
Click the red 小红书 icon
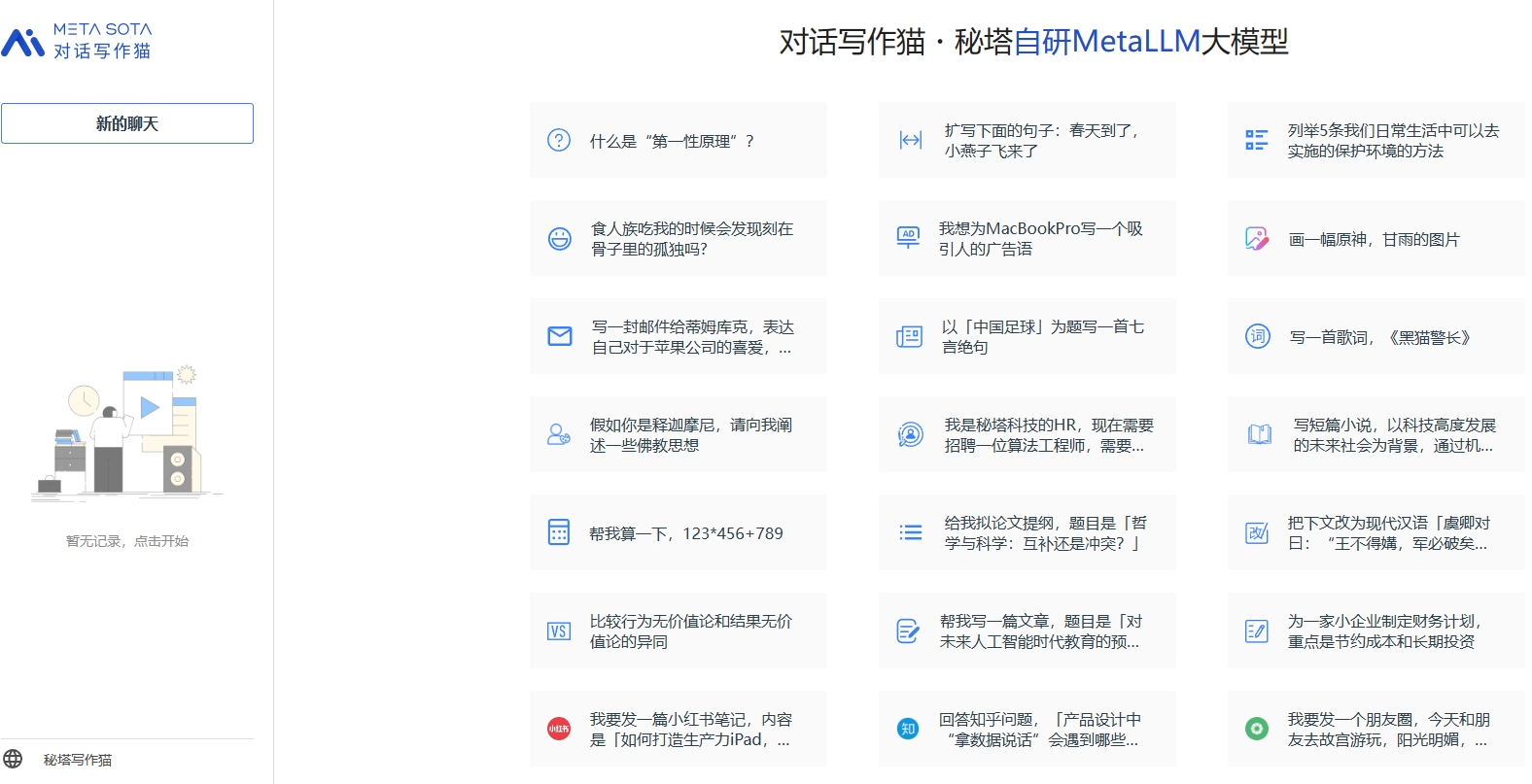(x=559, y=729)
